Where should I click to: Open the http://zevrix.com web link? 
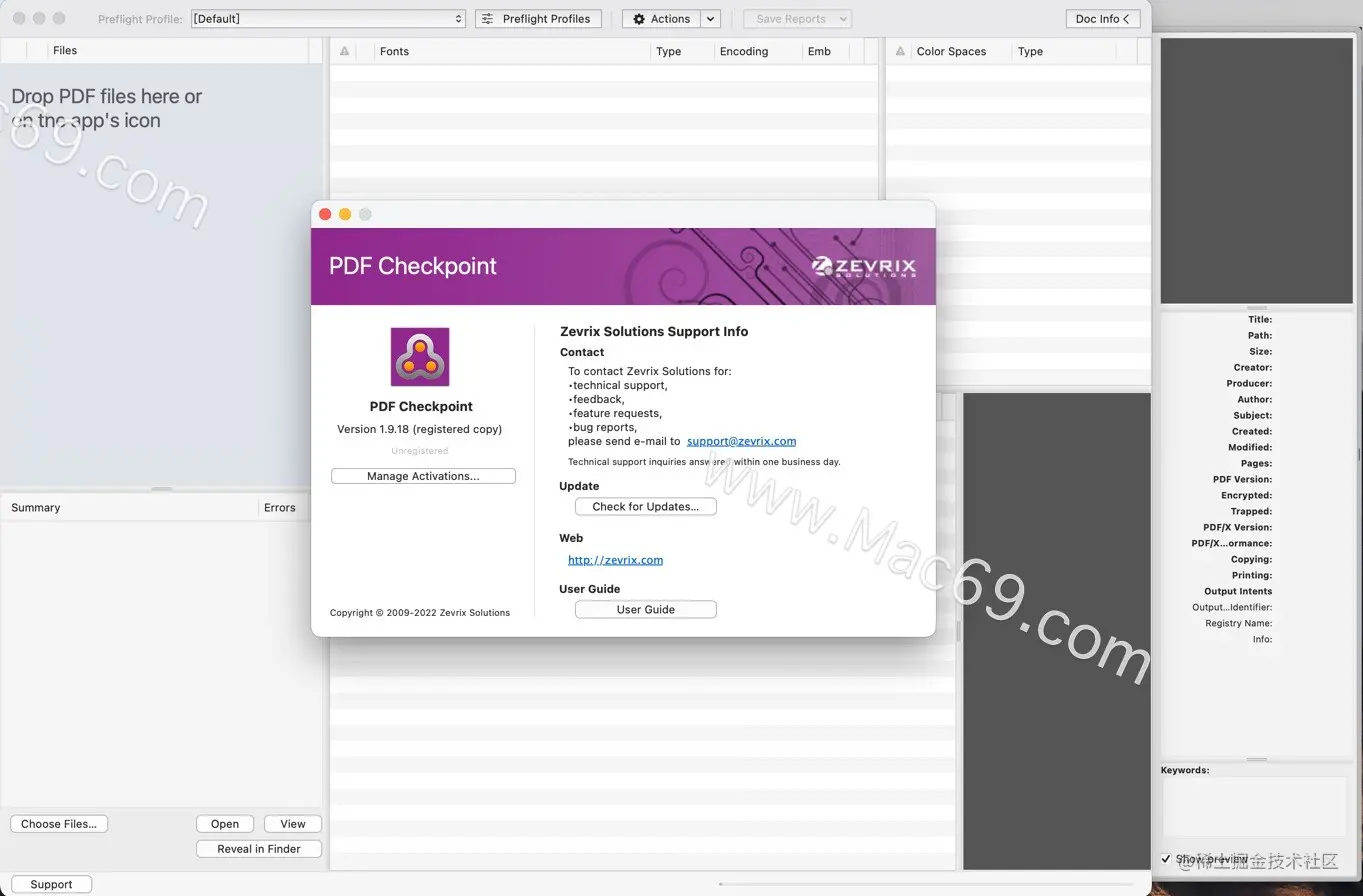point(615,560)
